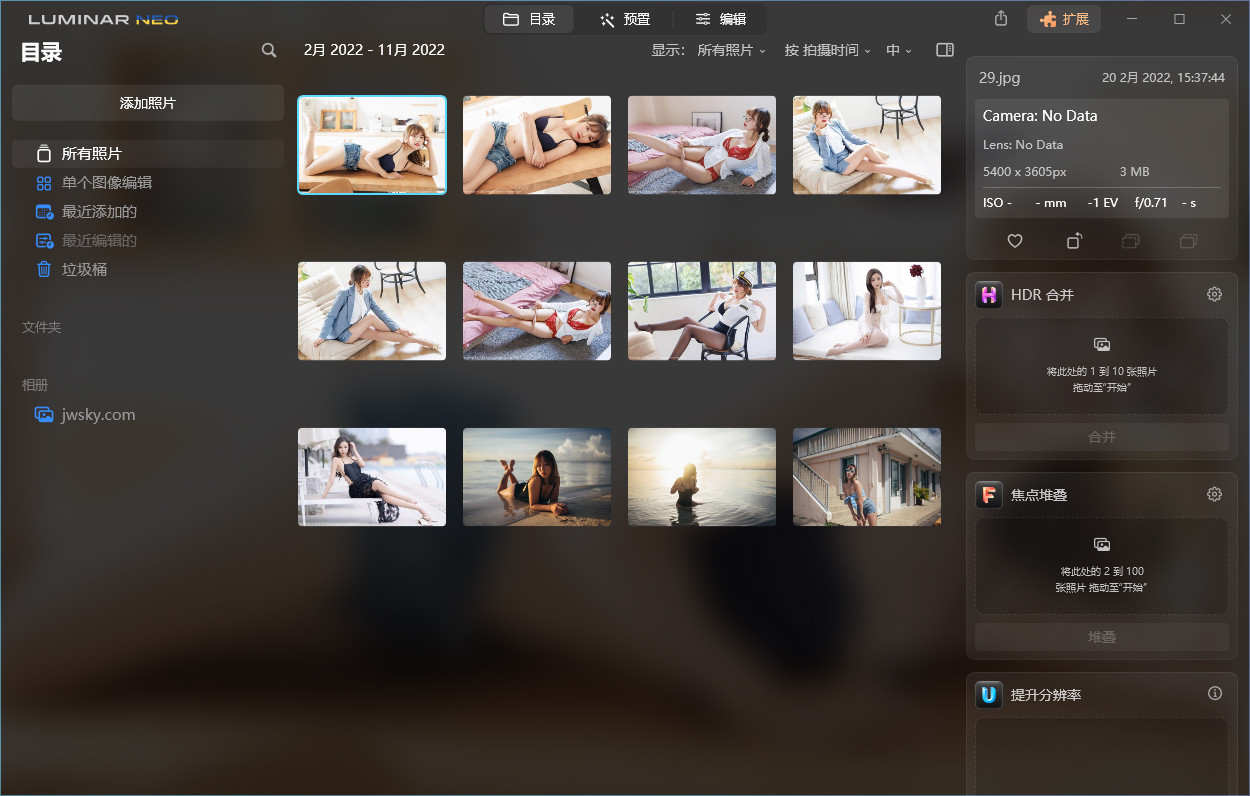This screenshot has height=796, width=1250.
Task: Open the search in the catalog panel
Action: coord(268,50)
